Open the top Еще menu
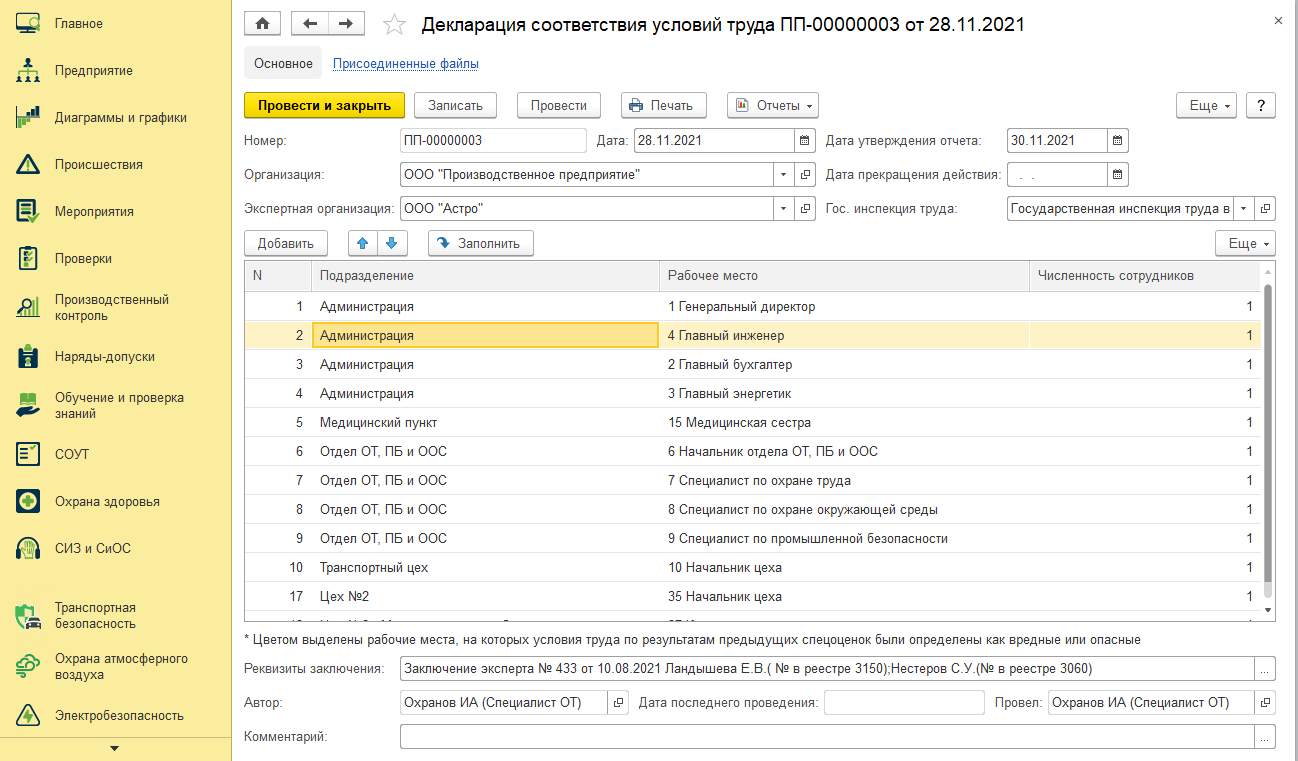The image size is (1298, 761). point(1207,105)
